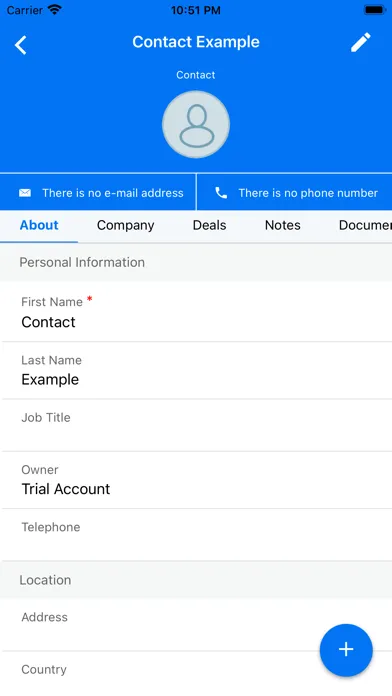The height and width of the screenshot is (696, 392).
Task: Select the empty Job Title field
Action: click(196, 425)
